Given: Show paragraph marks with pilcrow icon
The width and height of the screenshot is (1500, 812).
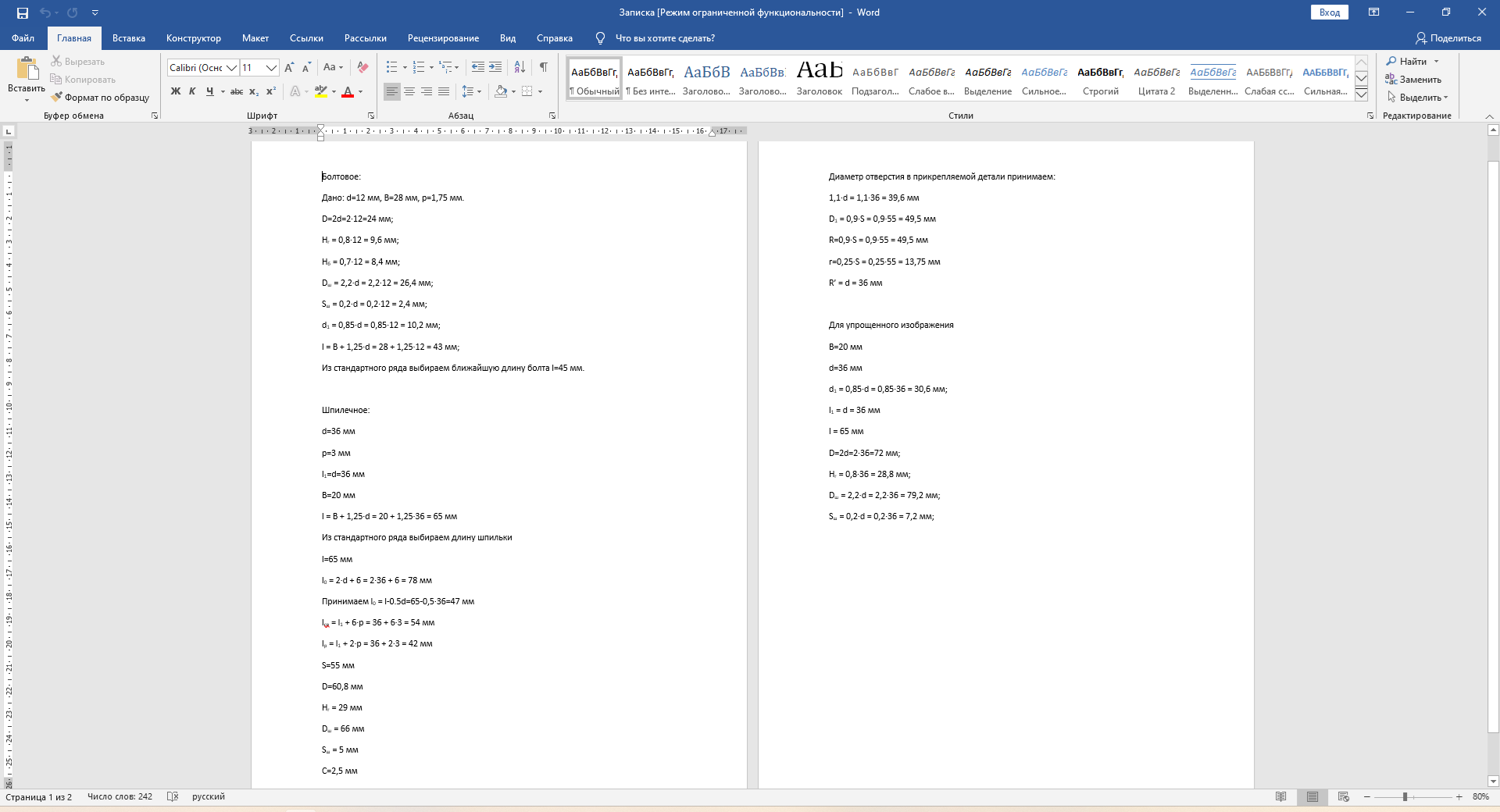Looking at the screenshot, I should (x=543, y=67).
